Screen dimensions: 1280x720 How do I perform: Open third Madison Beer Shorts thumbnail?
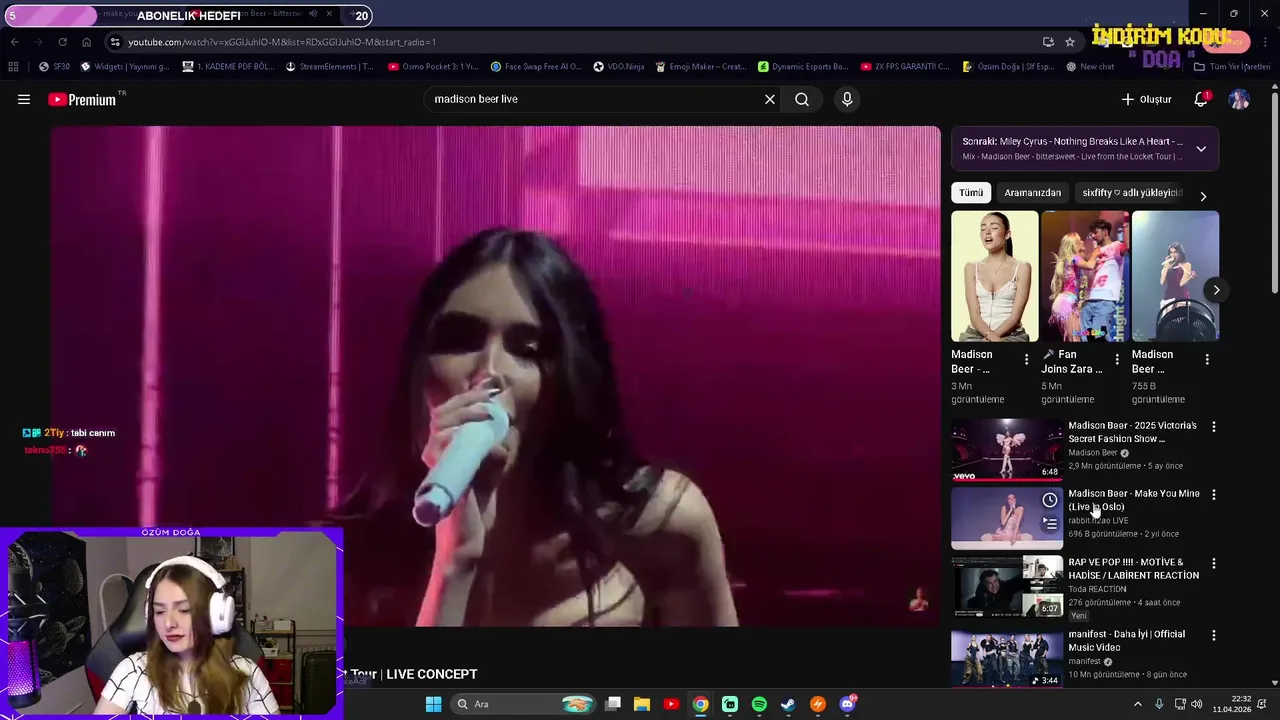point(1175,276)
